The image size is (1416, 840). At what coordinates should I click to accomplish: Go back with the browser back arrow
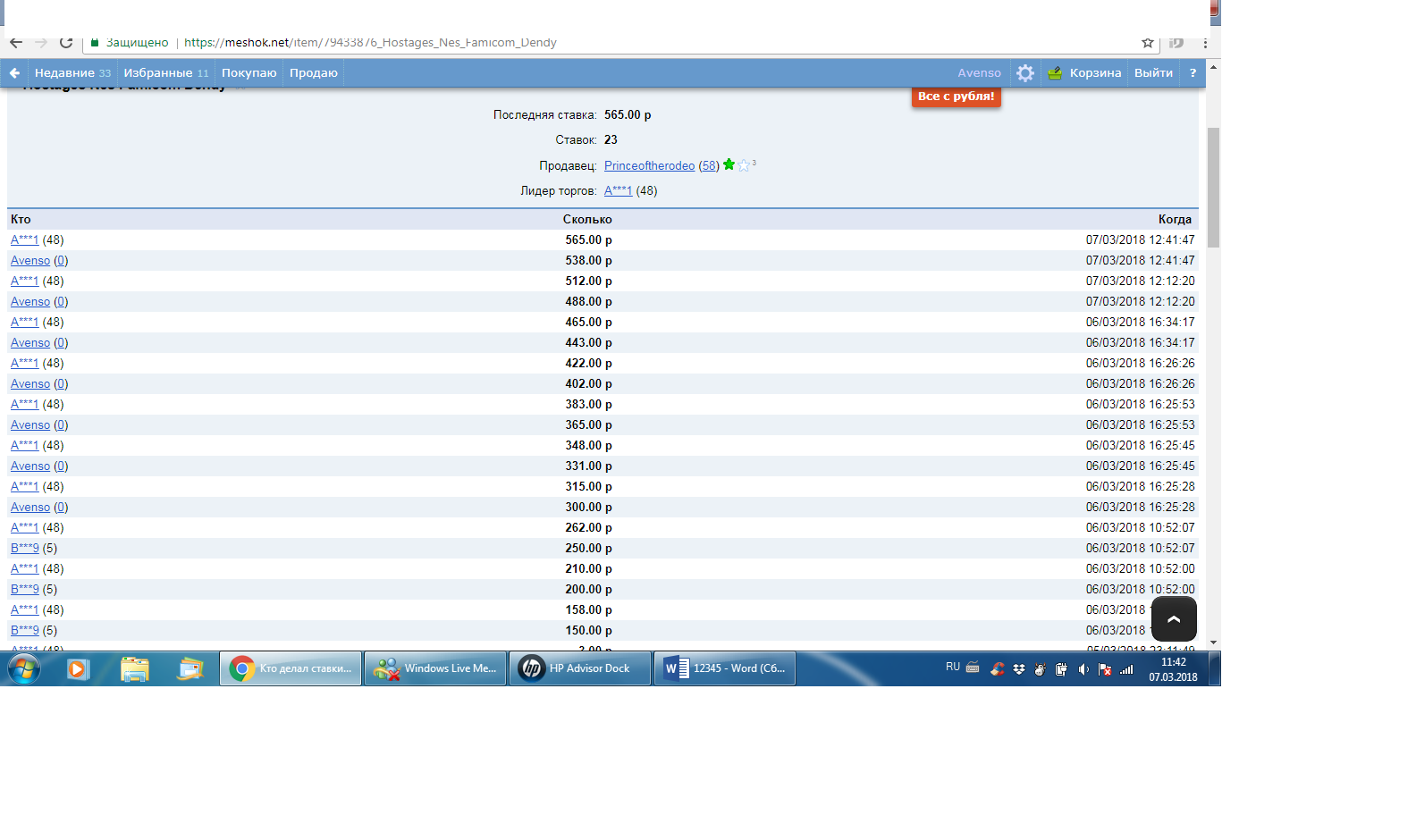click(x=16, y=42)
